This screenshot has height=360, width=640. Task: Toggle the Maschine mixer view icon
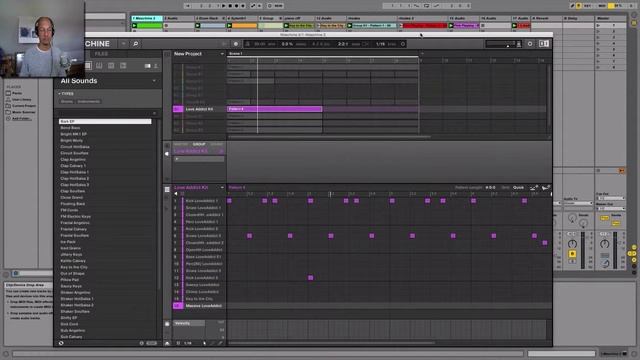pyautogui.click(x=544, y=44)
